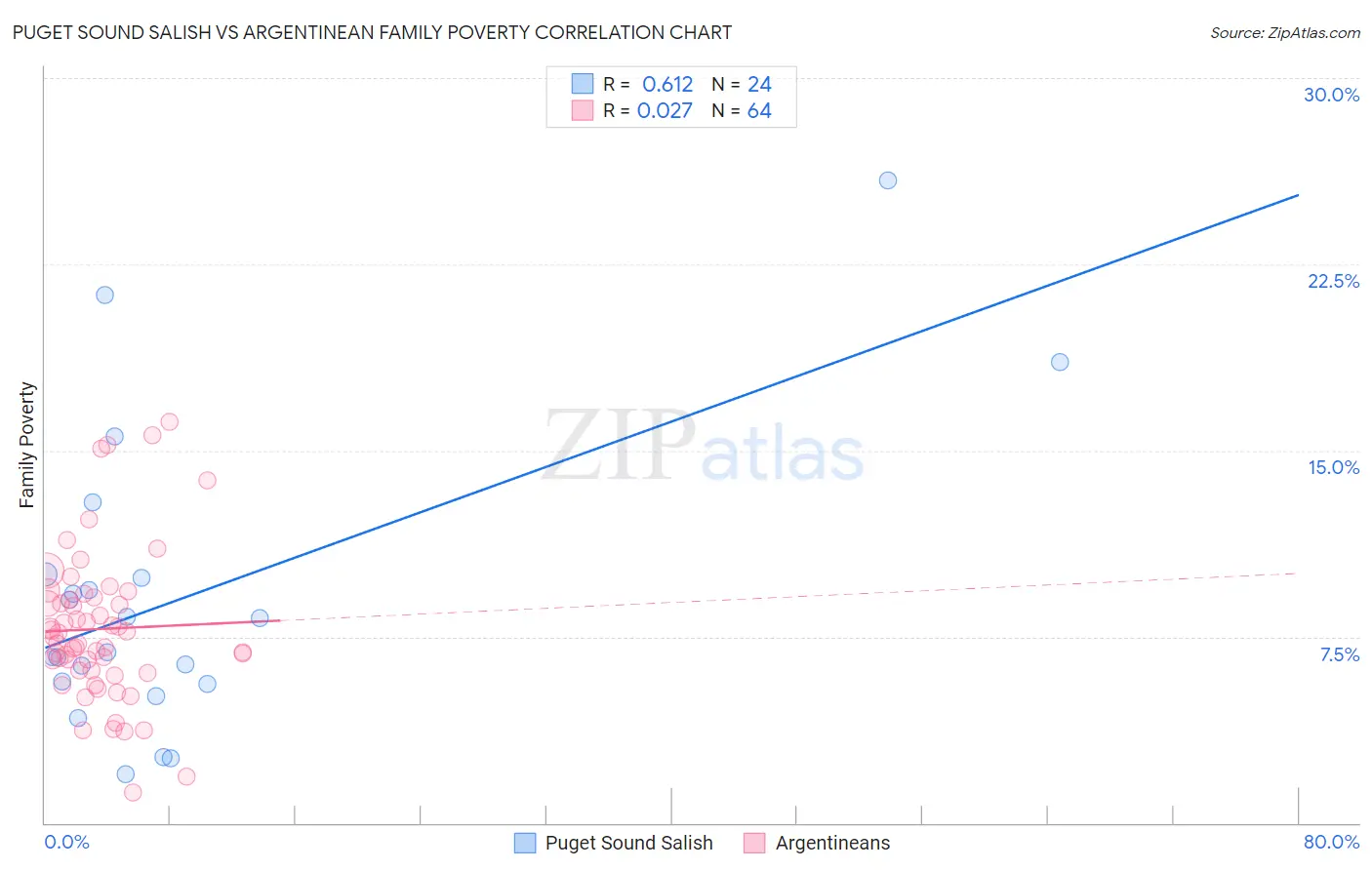The image size is (1372, 870).
Task: Click the 0.0% x-axis label
Action: [66, 842]
